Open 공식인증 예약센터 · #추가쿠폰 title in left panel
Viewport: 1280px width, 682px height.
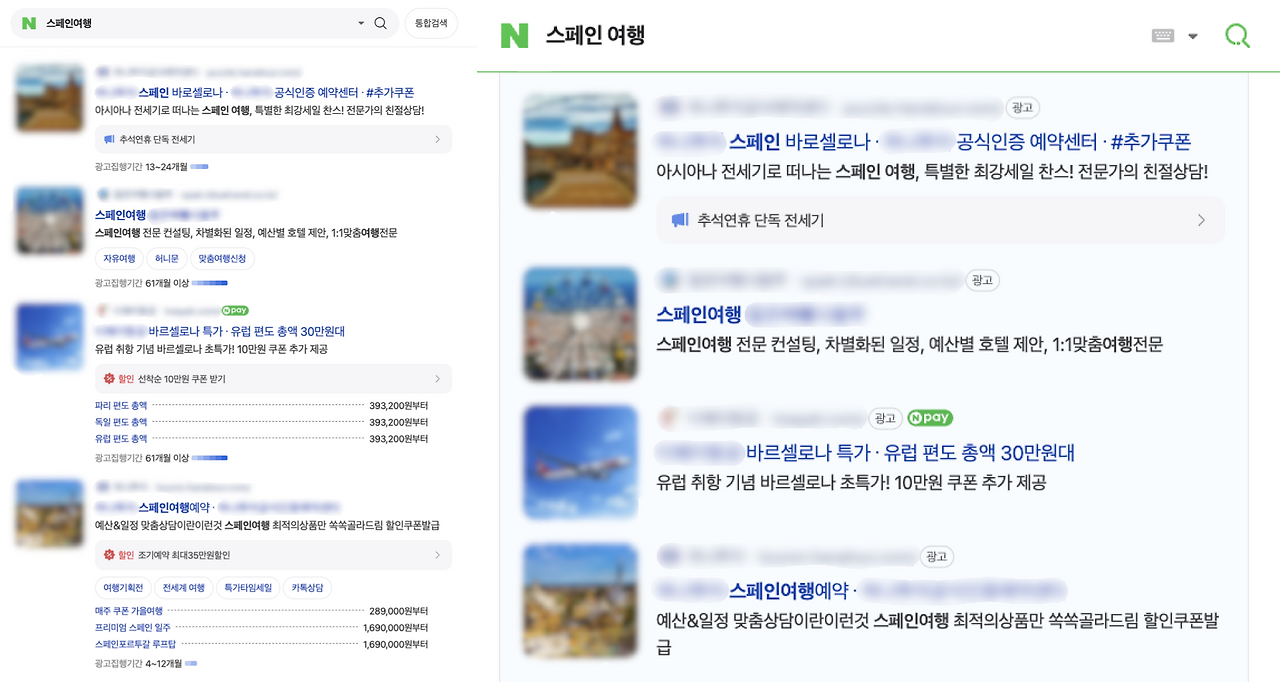(x=343, y=92)
